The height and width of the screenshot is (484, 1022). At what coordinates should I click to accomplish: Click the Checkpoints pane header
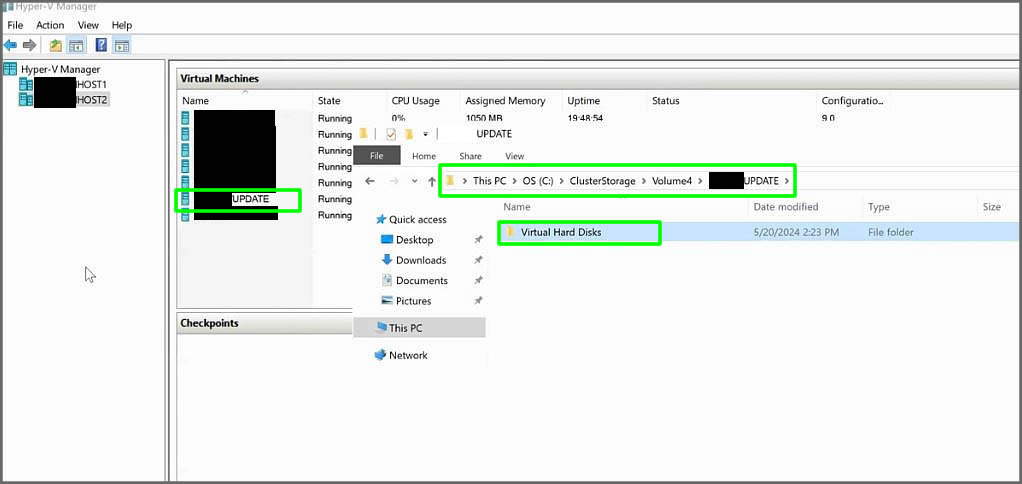(209, 323)
